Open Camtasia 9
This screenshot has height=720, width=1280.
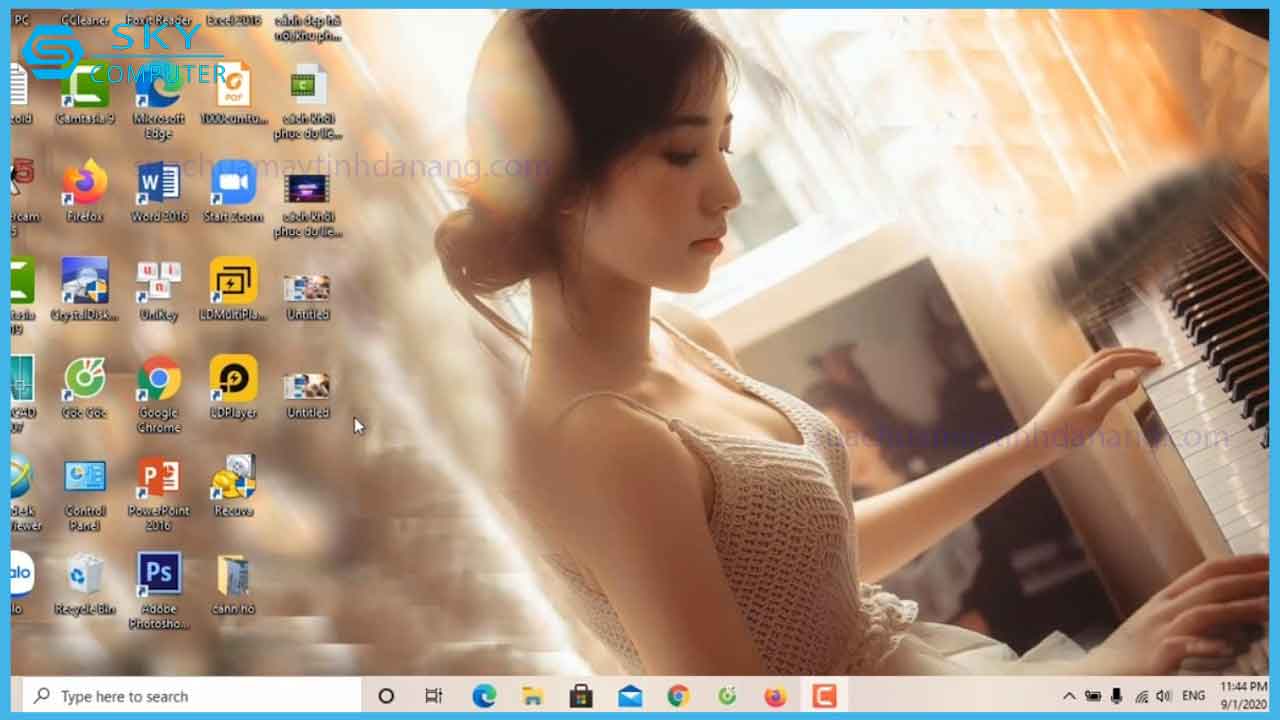pyautogui.click(x=85, y=90)
